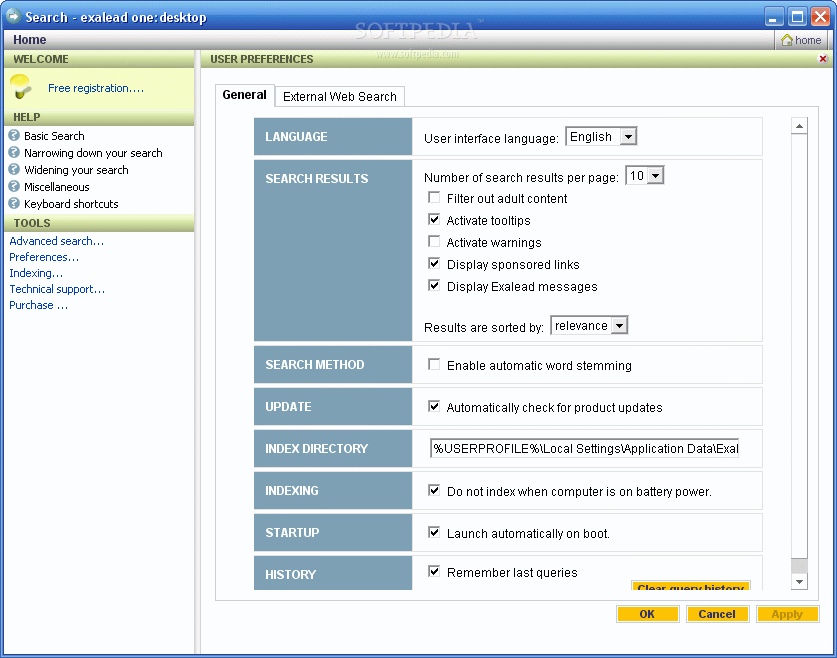This screenshot has width=837, height=658.
Task: Enable automatic word stemming
Action: 434,364
